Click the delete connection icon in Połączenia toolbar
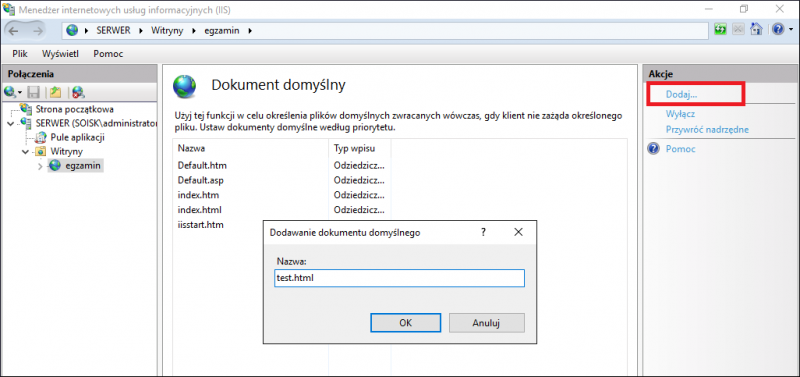The image size is (800, 377). point(78,92)
